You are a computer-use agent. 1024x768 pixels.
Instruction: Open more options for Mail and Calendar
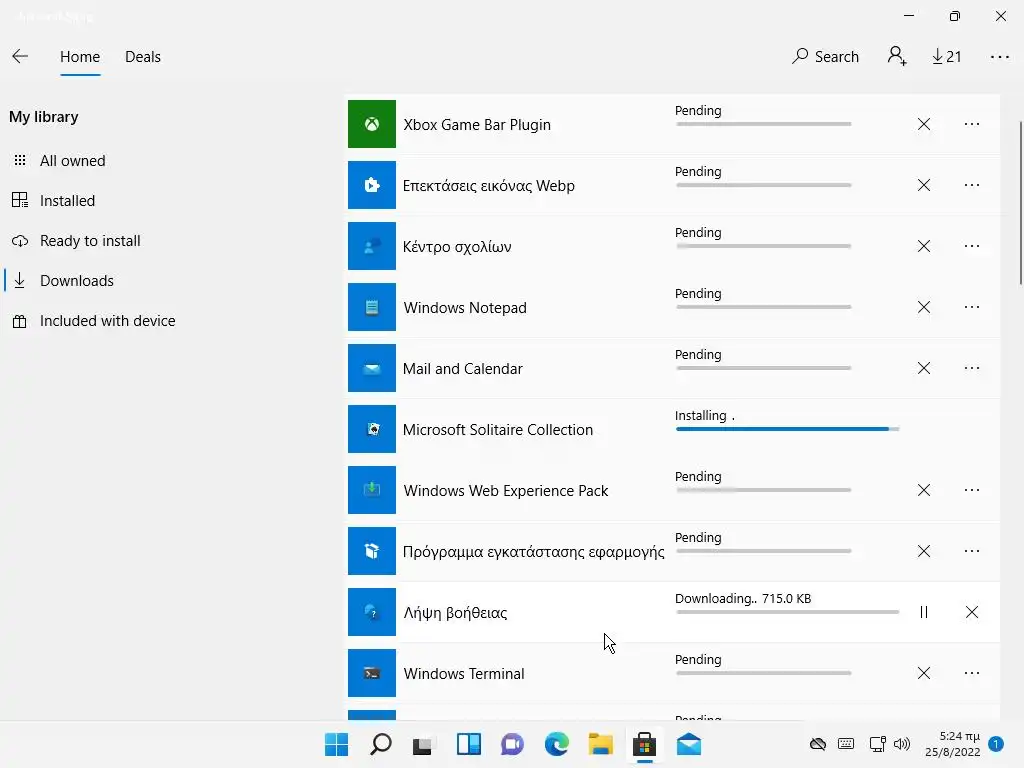click(972, 368)
